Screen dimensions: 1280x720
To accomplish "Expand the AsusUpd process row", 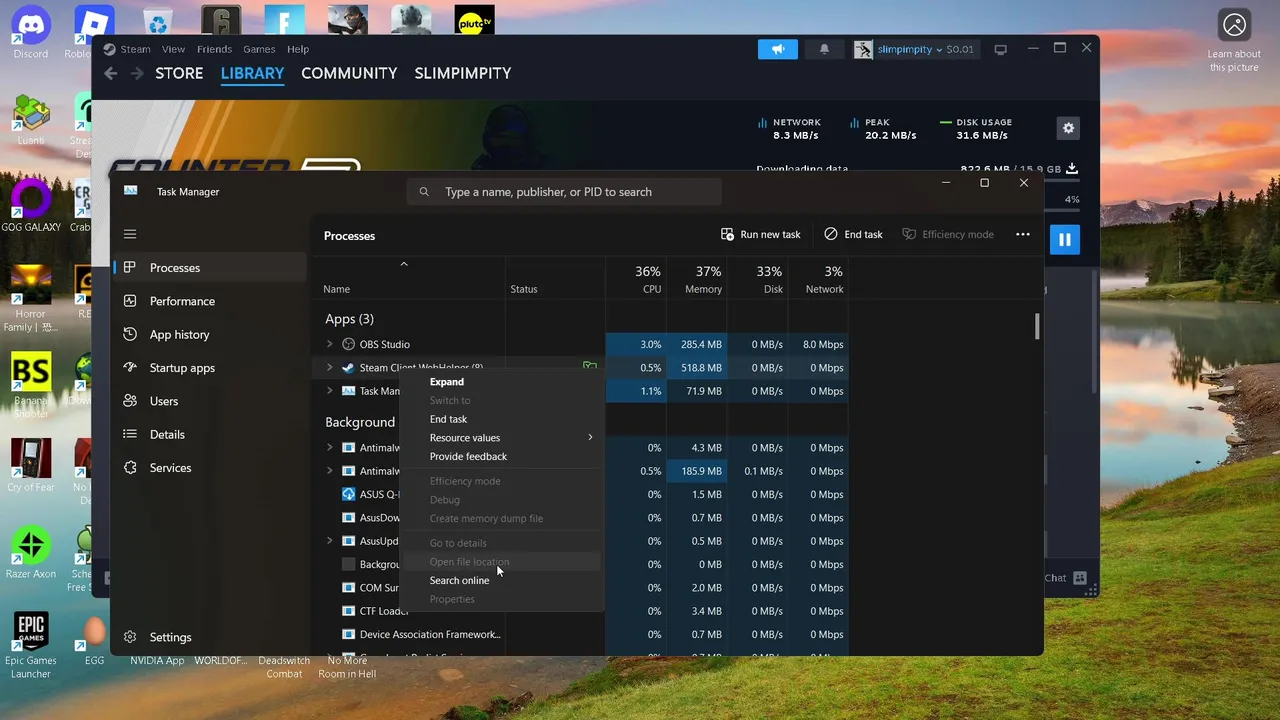I will click(329, 541).
